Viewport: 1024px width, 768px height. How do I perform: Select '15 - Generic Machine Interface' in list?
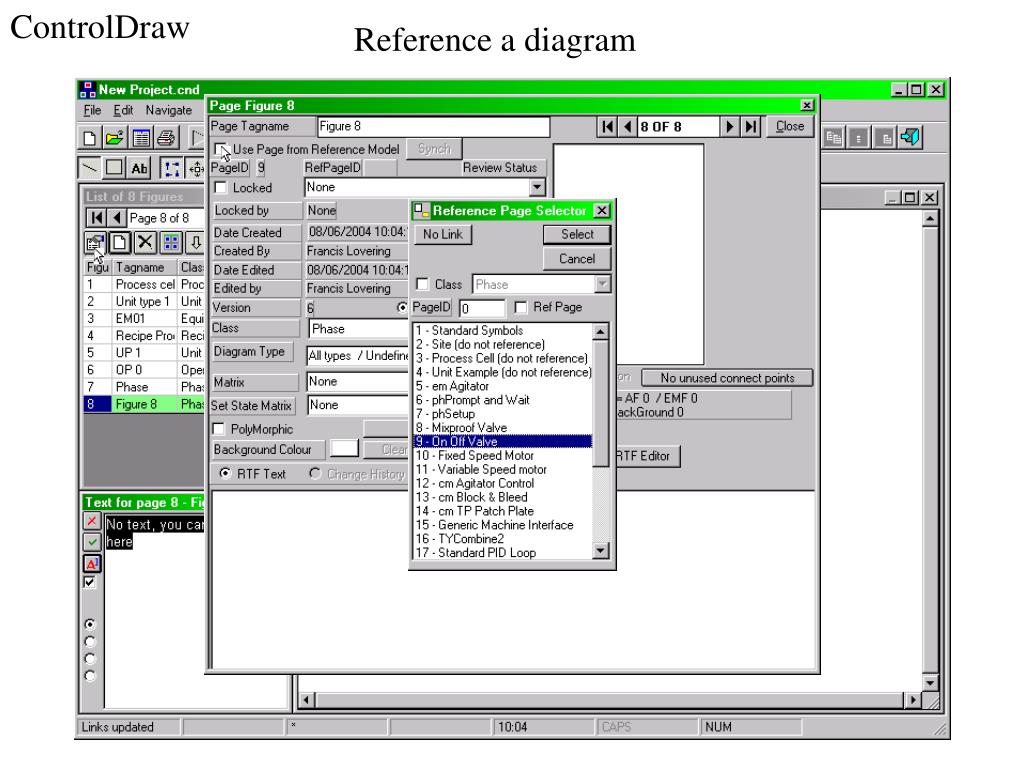pos(503,525)
